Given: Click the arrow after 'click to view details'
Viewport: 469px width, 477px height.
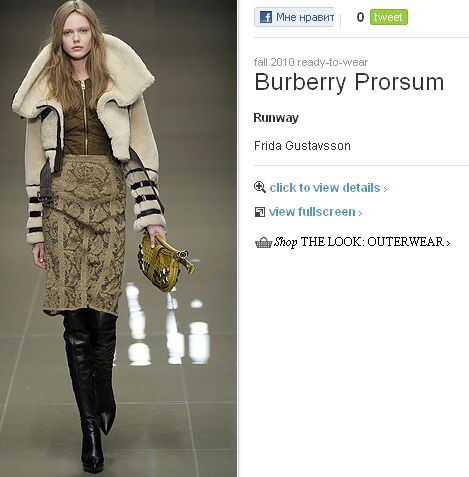Looking at the screenshot, I should (x=385, y=189).
